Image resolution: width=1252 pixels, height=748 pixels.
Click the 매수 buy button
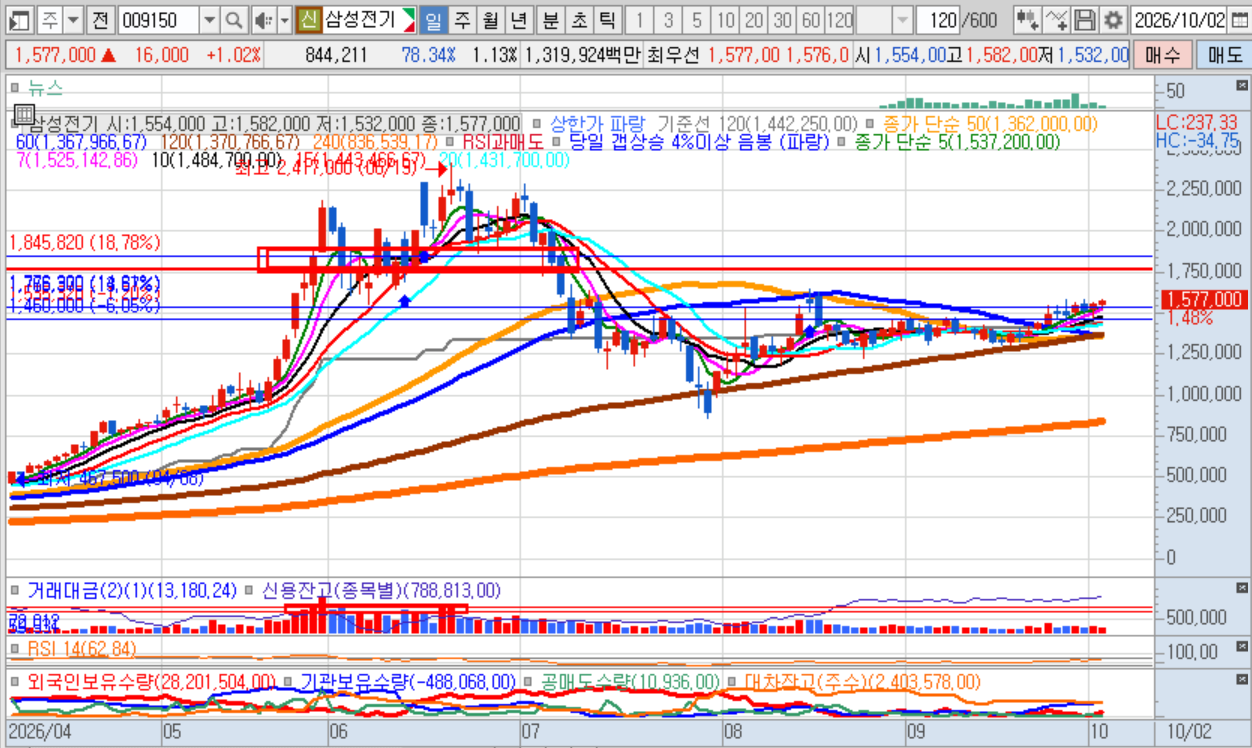(x=1162, y=55)
